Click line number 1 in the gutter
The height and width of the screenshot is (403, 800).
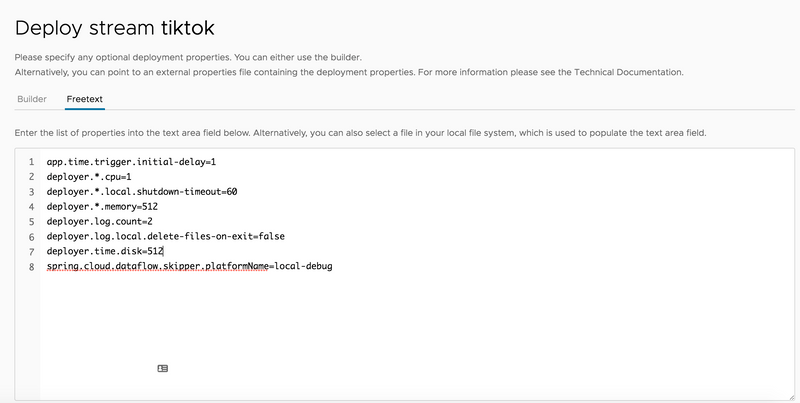(32, 162)
